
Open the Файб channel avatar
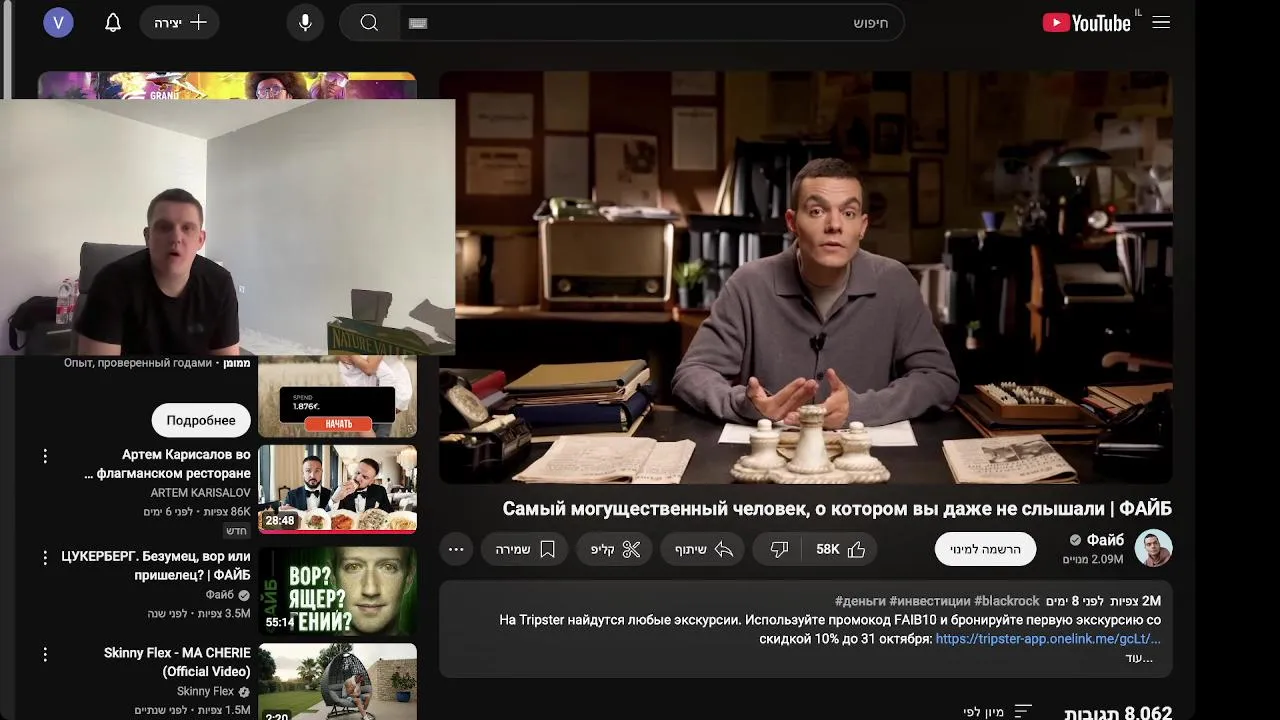click(1153, 548)
